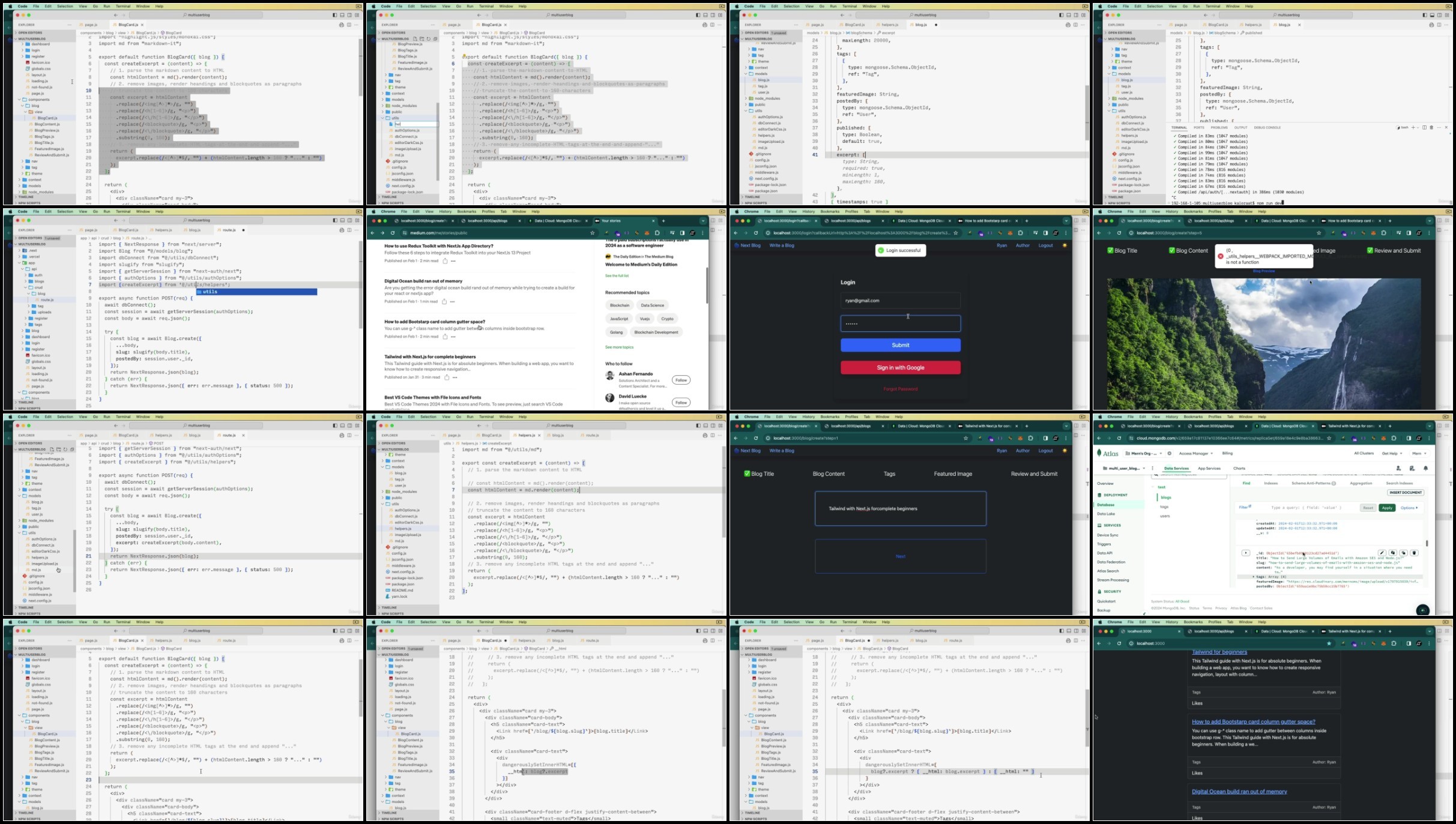Click the green check in Login successful toast
Image resolution: width=1456 pixels, height=824 pixels.
coord(881,250)
